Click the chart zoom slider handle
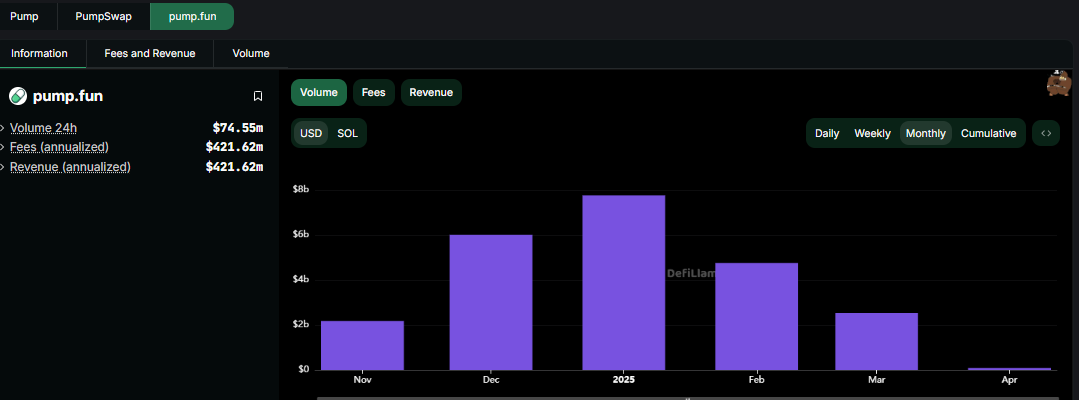The width and height of the screenshot is (1079, 400). 687,397
